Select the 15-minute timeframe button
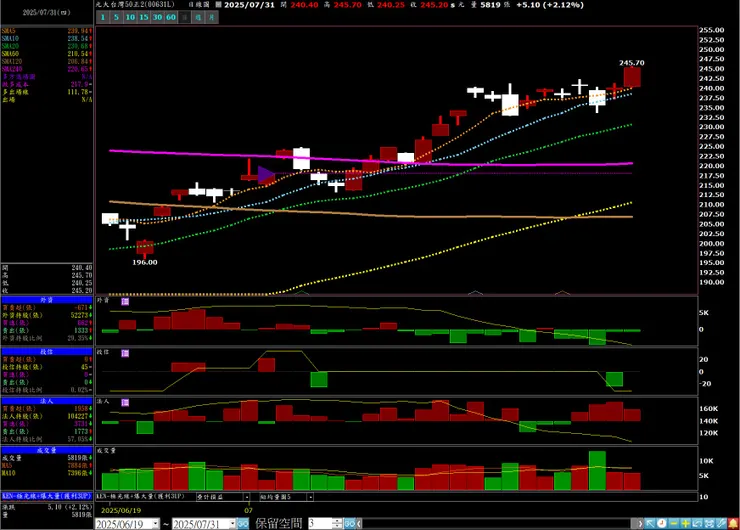Viewport: 740px width, 530px height. (x=143, y=17)
